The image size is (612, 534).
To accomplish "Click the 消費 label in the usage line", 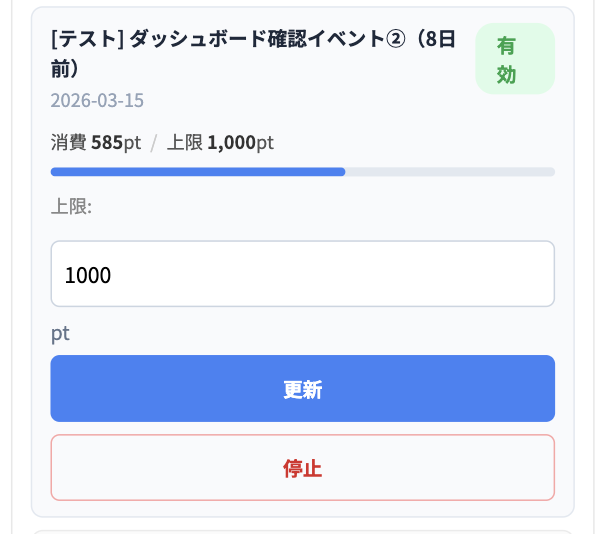I will click(x=69, y=143).
